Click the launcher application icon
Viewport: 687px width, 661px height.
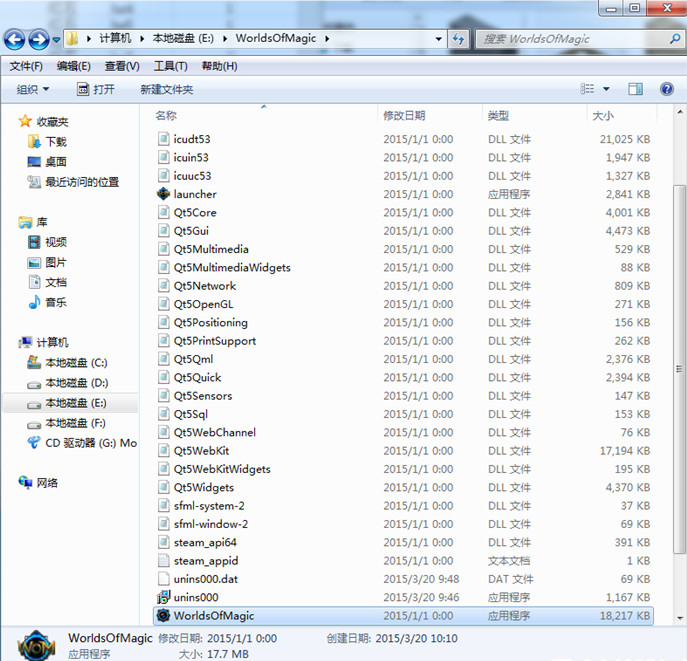tap(164, 194)
